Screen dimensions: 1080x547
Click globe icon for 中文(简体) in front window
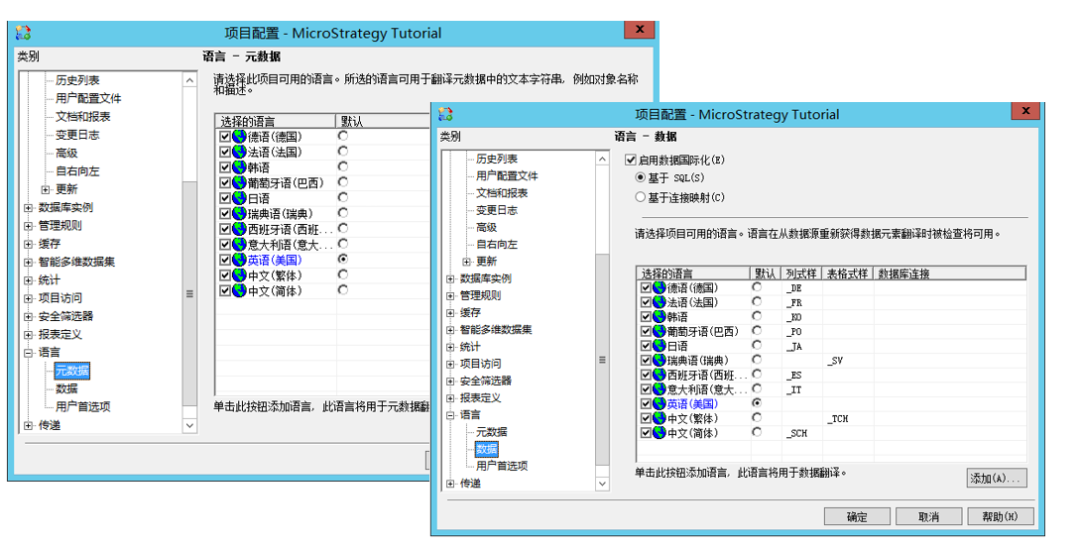tap(659, 433)
